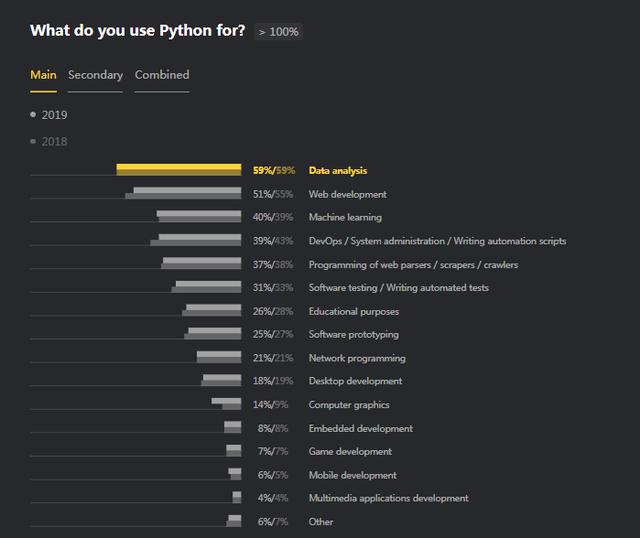Click the 14%/9% value

(x=270, y=405)
